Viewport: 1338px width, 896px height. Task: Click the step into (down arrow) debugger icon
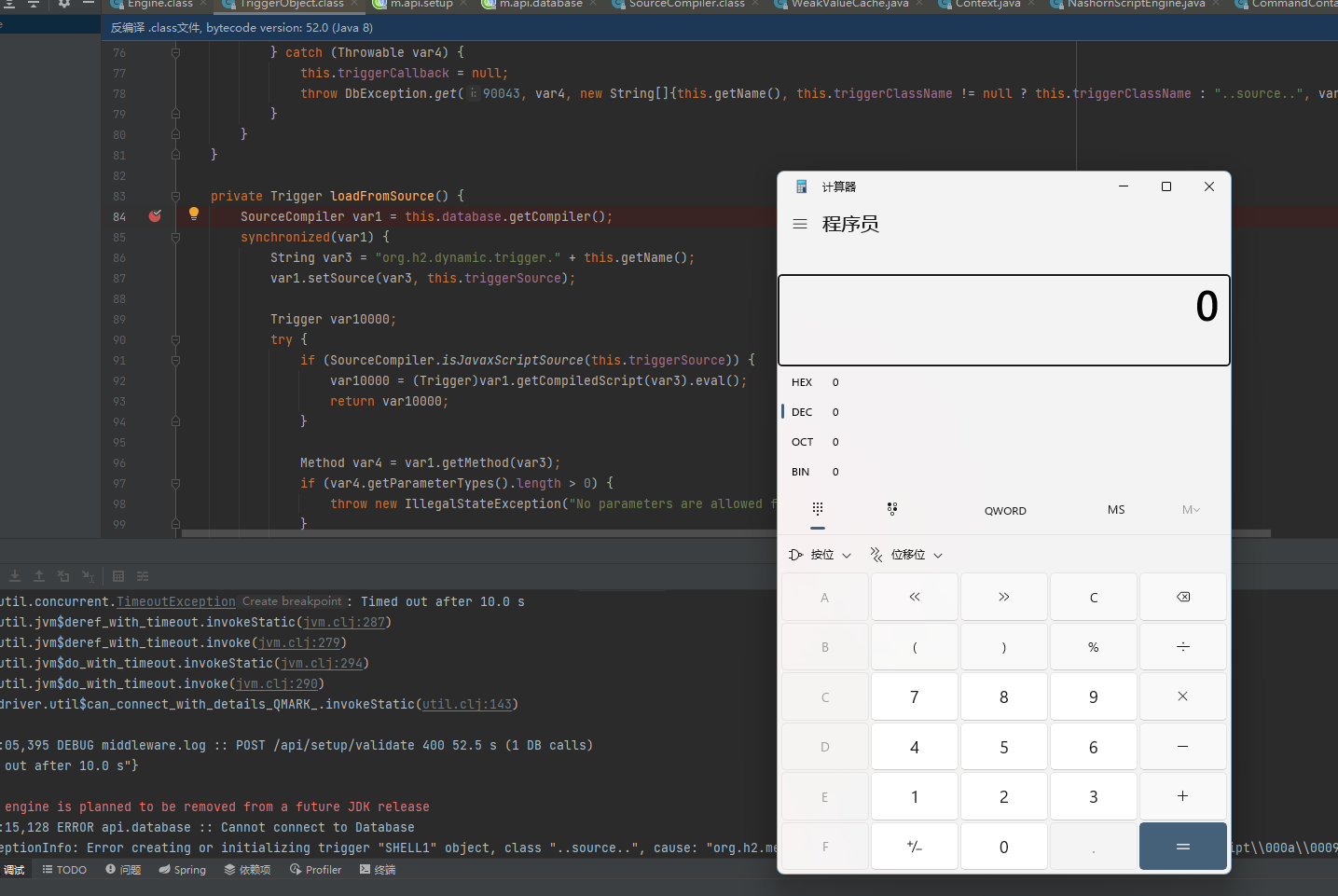coord(15,576)
